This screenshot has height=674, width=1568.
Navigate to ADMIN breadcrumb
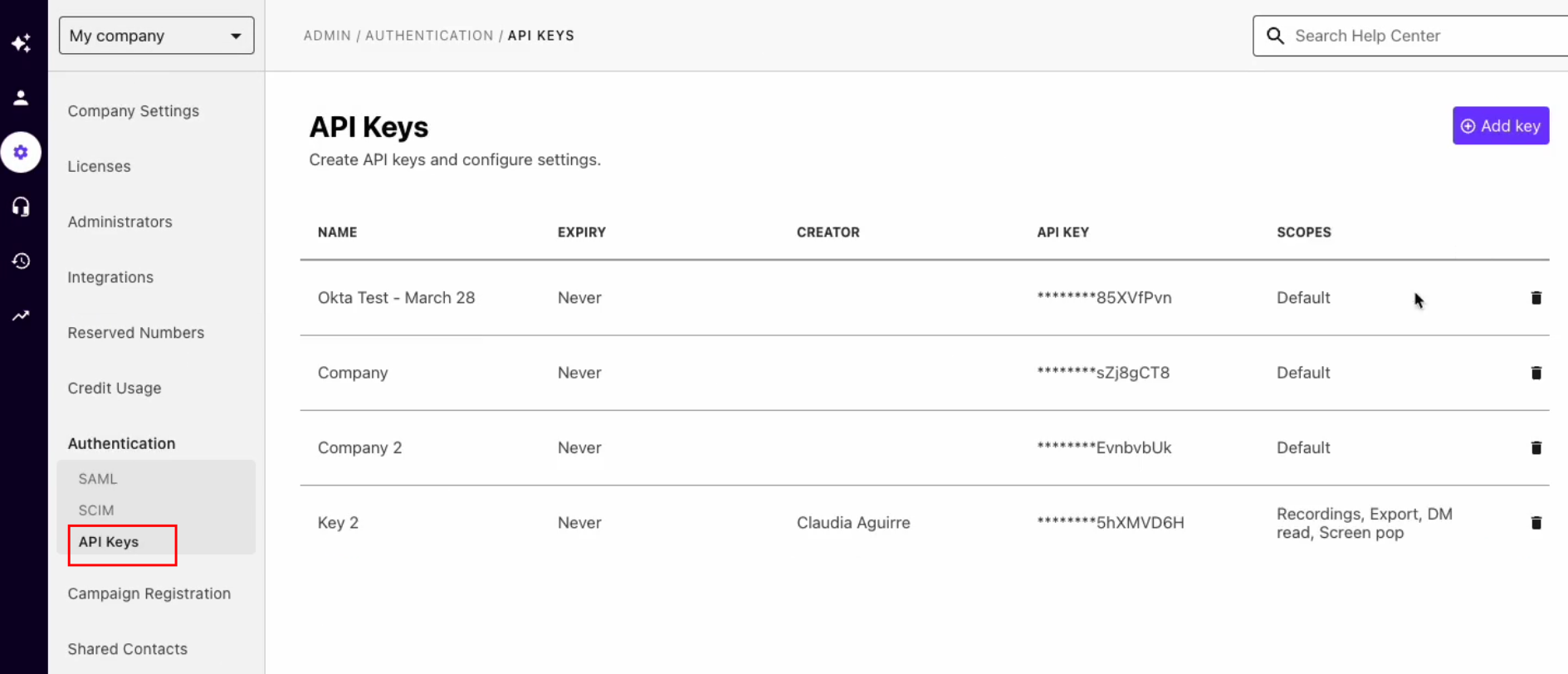click(x=327, y=35)
